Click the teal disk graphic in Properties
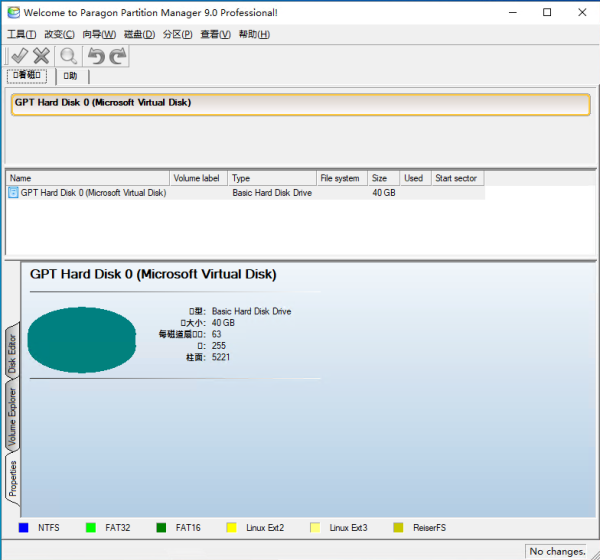This screenshot has width=600, height=560. click(82, 340)
